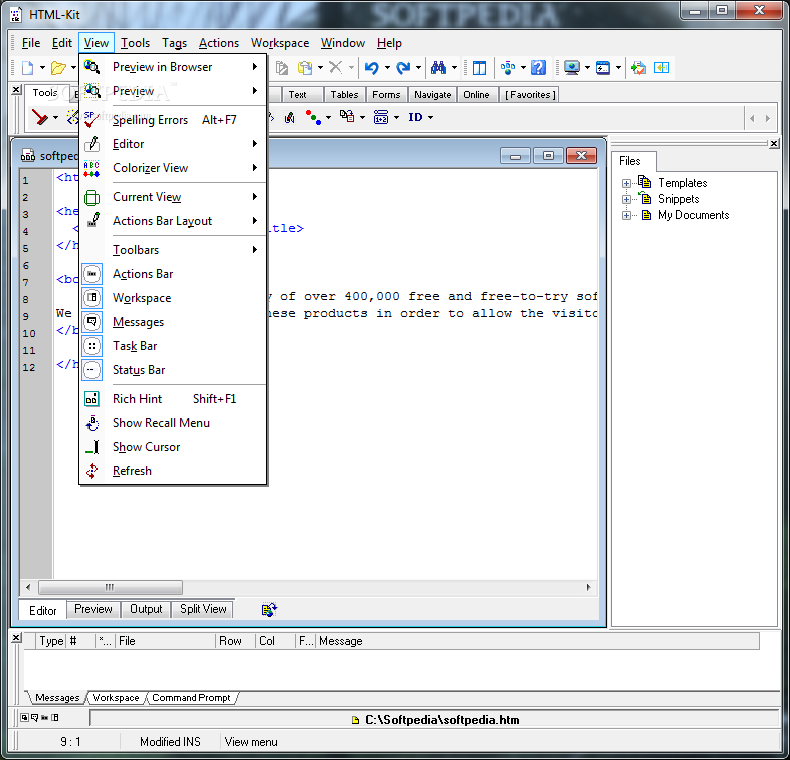
Task: Click the red arrow tool in Tools tab
Action: [39, 117]
